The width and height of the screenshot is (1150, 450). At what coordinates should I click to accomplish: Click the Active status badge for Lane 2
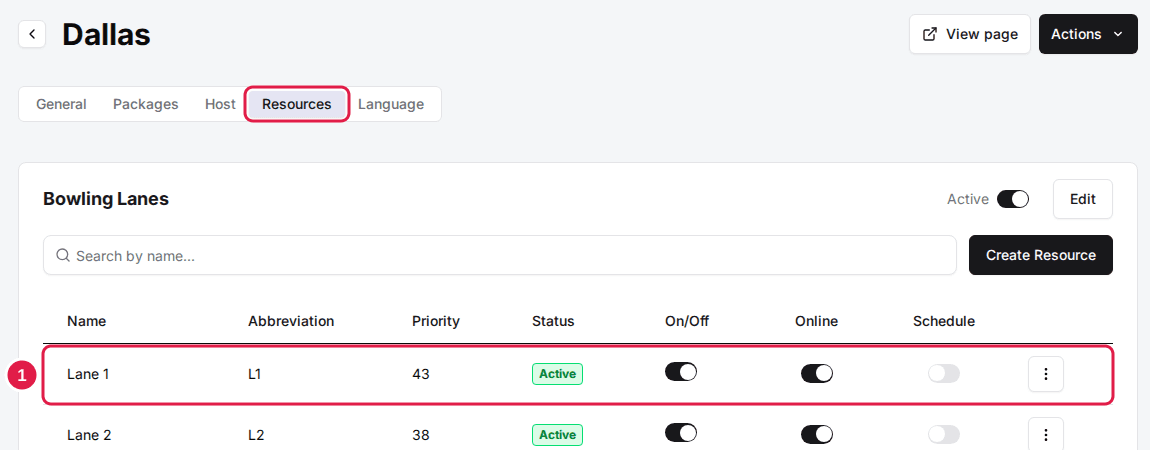[x=557, y=435]
